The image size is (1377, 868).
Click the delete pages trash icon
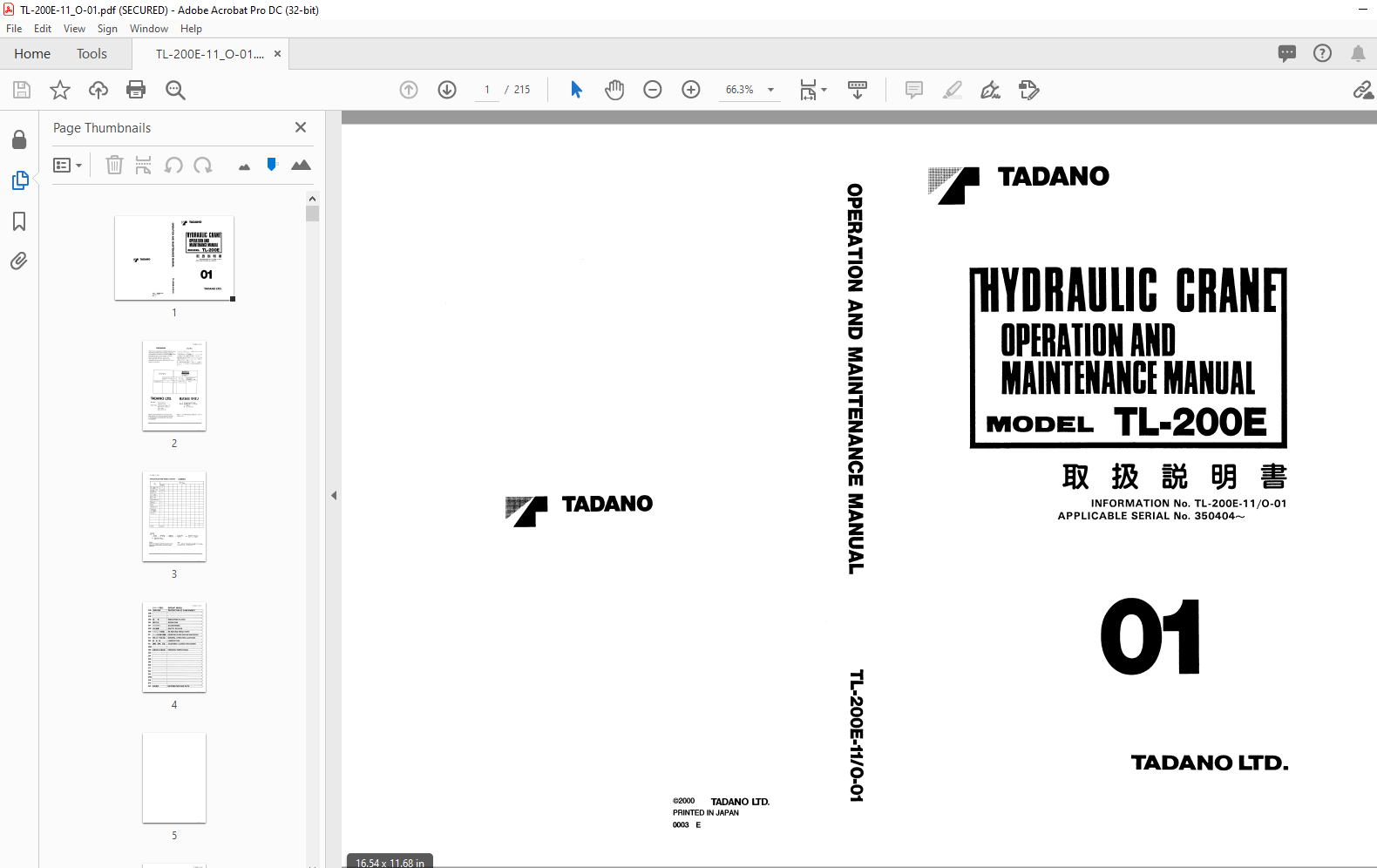(114, 165)
